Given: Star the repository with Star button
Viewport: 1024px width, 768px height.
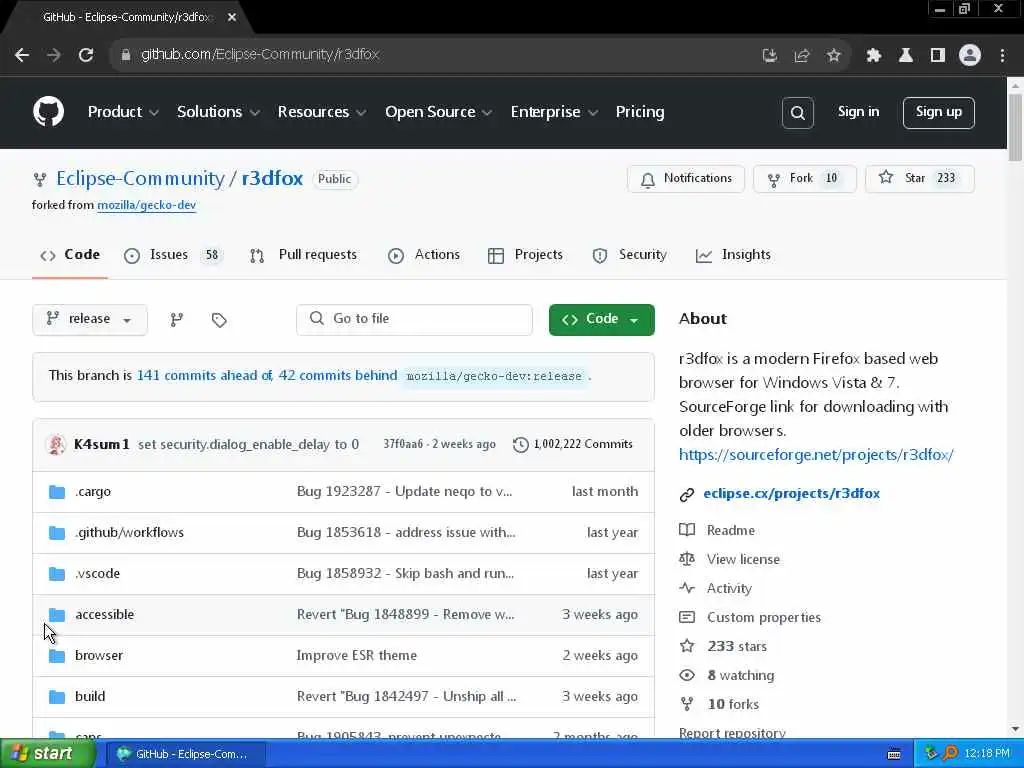Looking at the screenshot, I should 920,178.
